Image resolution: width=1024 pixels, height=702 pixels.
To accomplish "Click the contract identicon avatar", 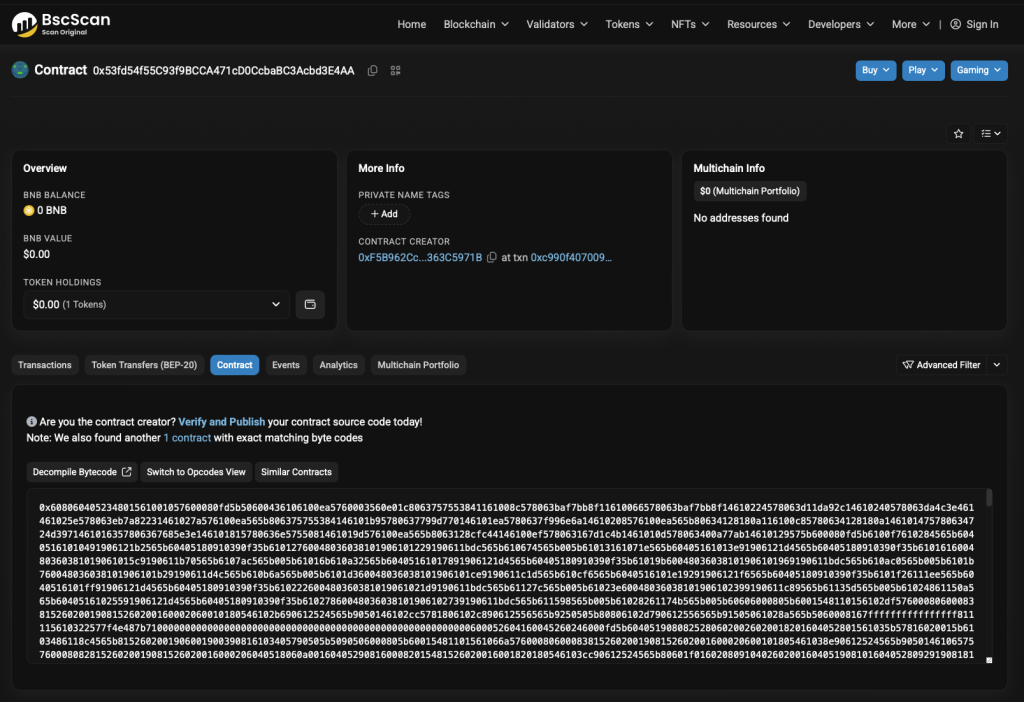I will (20, 70).
